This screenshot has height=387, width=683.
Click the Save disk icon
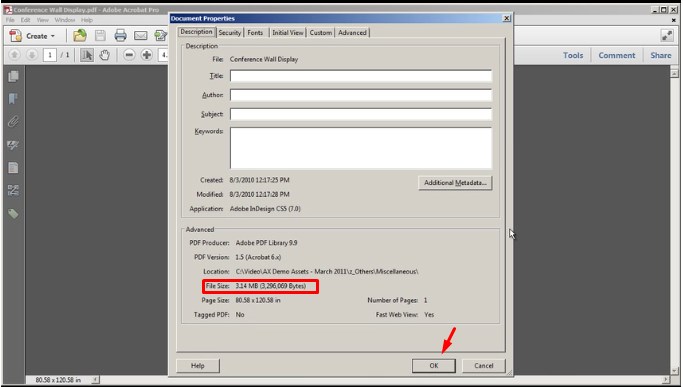(x=100, y=36)
